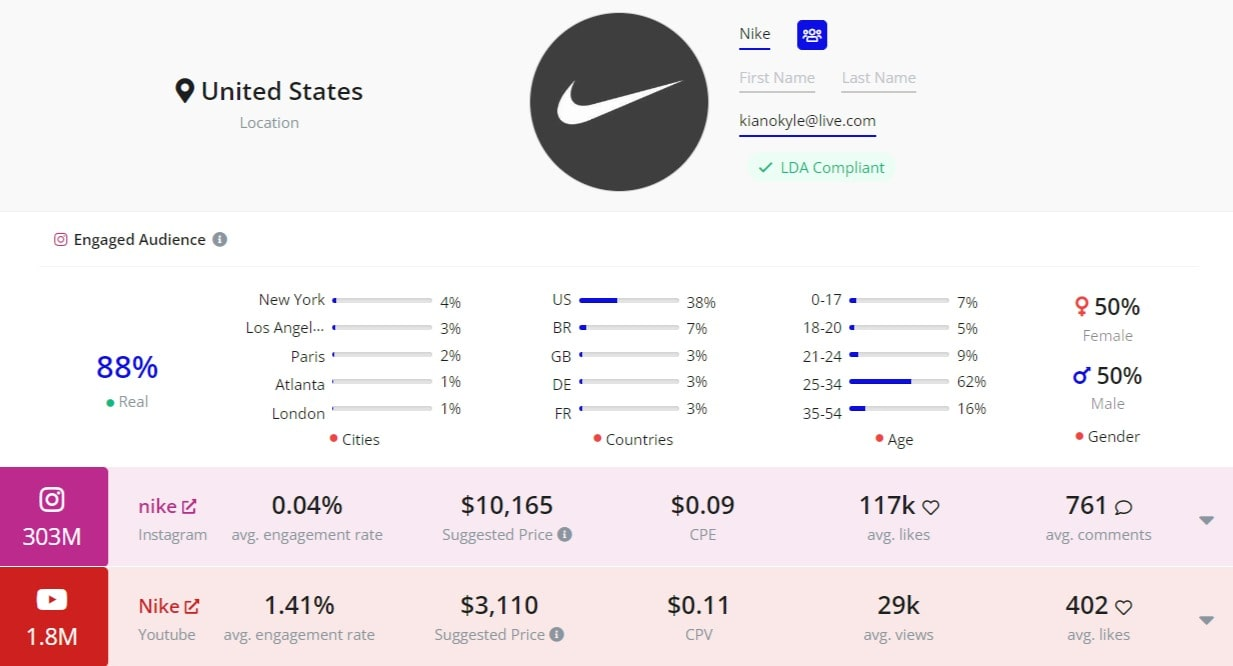Click Instagram Suggested Price info icon
The height and width of the screenshot is (666, 1233).
pos(565,535)
